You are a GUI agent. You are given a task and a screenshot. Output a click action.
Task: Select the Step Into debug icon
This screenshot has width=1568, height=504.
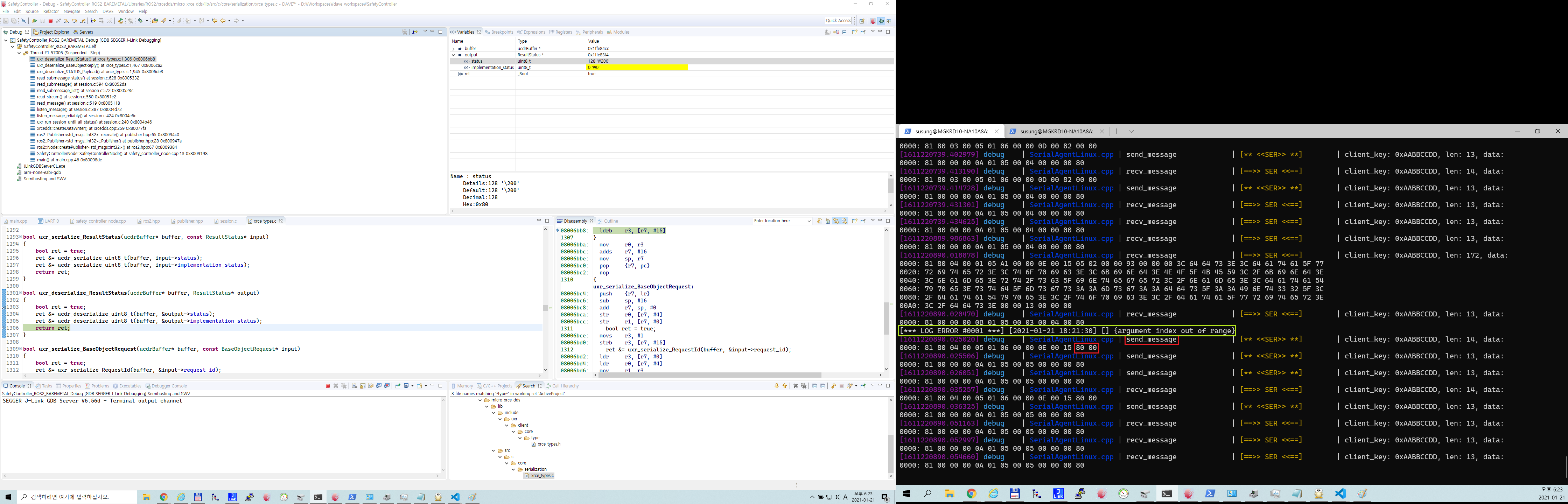click(66, 21)
